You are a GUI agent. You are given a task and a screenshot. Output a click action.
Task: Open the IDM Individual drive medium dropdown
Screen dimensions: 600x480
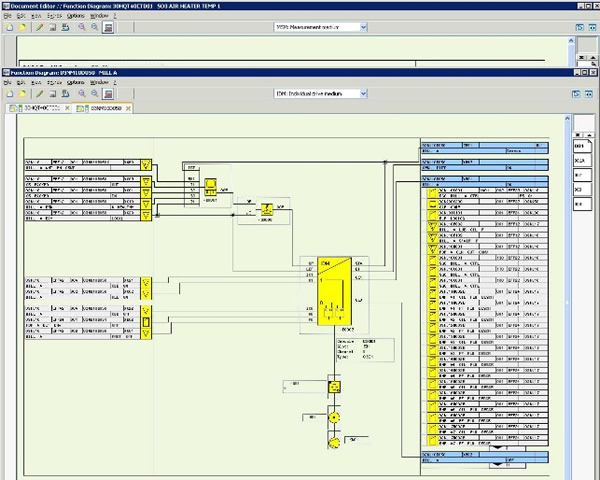[x=363, y=93]
